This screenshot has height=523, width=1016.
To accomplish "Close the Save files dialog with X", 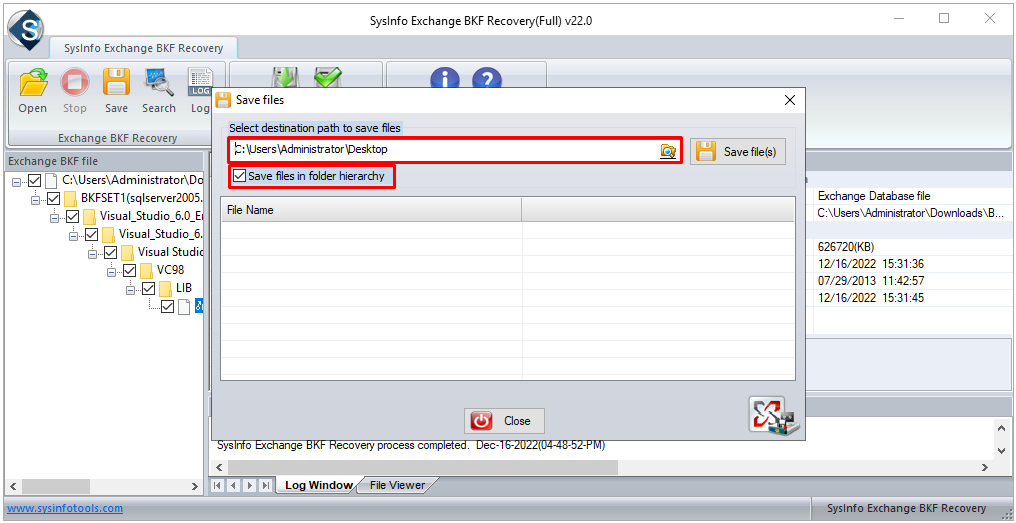I will point(789,100).
